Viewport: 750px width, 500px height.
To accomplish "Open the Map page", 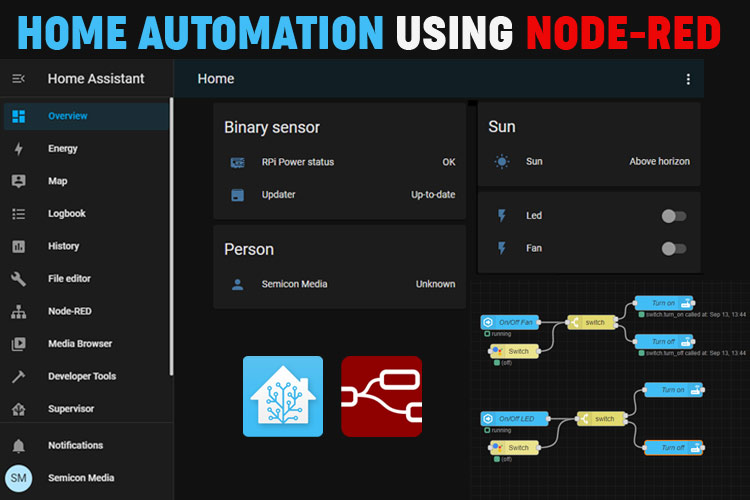I will (x=86, y=181).
